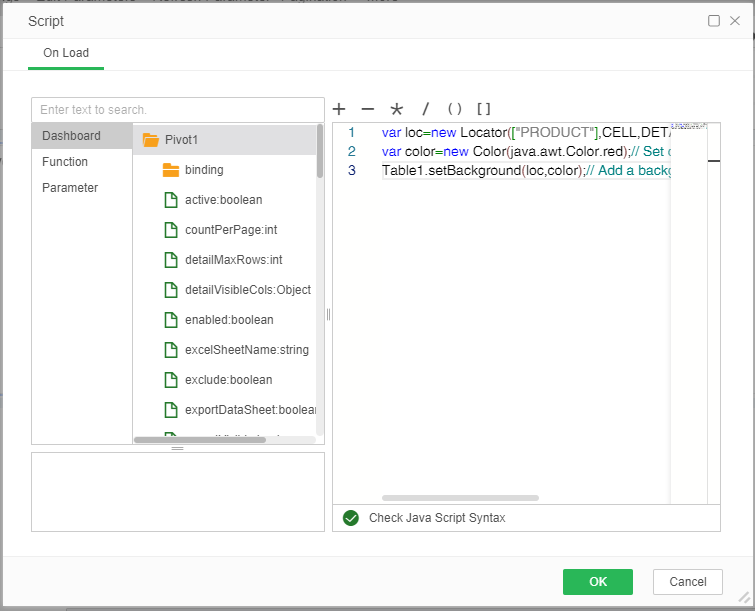The width and height of the screenshot is (755, 611).
Task: Choose the Function category
Action: [65, 162]
